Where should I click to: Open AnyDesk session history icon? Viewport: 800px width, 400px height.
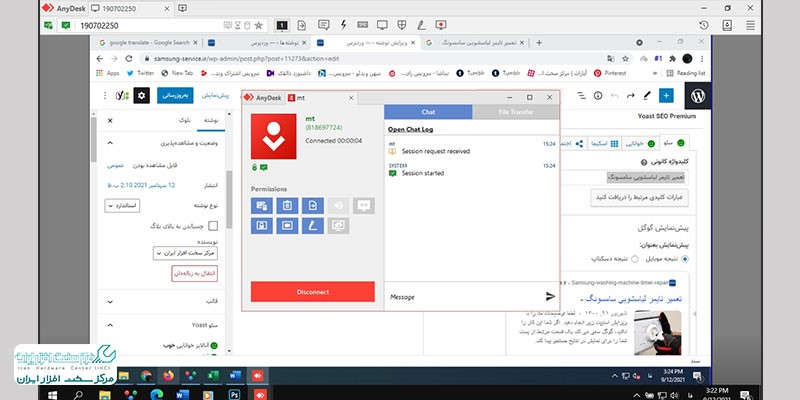(x=704, y=25)
